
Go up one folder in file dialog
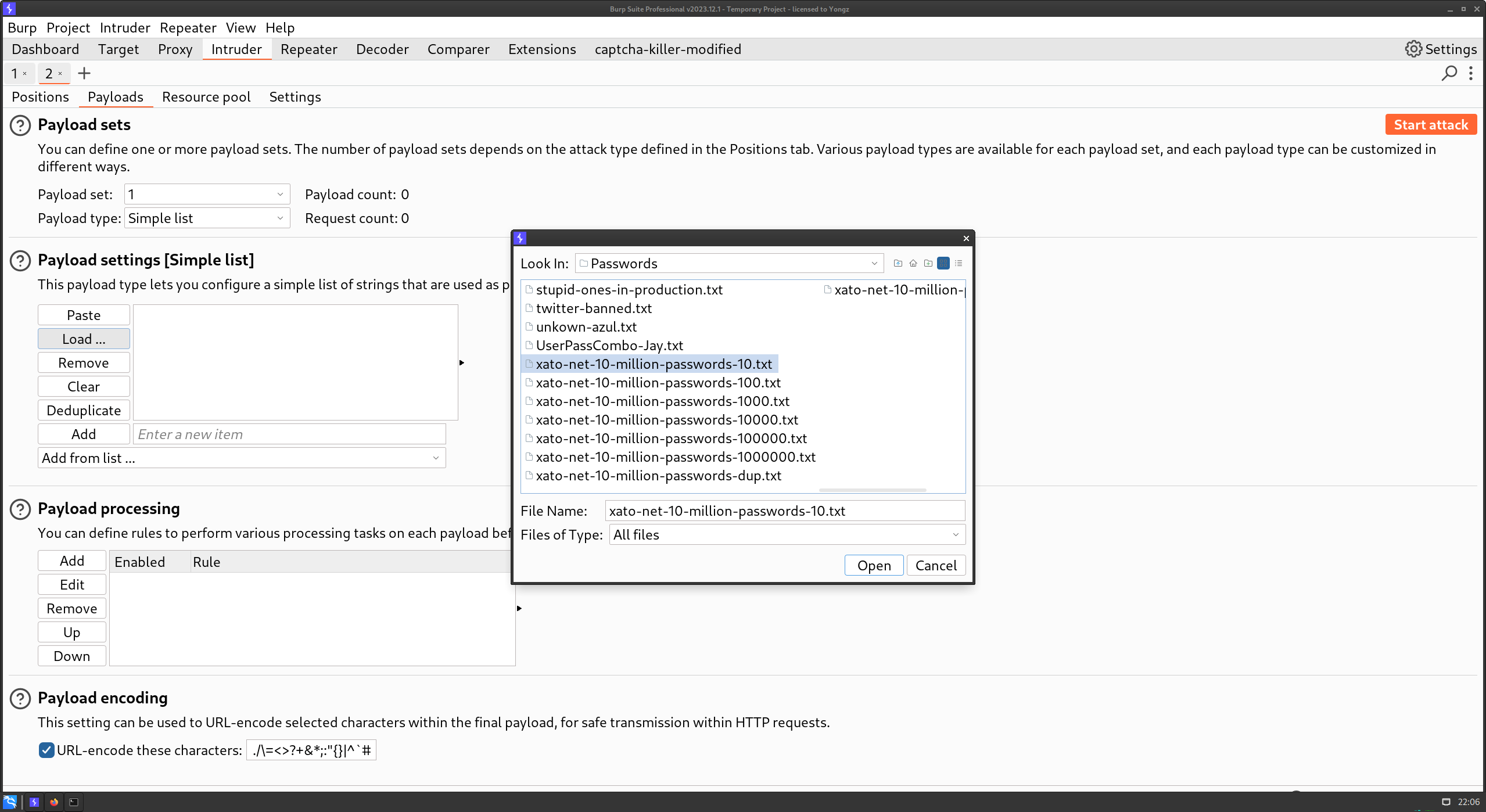click(898, 263)
